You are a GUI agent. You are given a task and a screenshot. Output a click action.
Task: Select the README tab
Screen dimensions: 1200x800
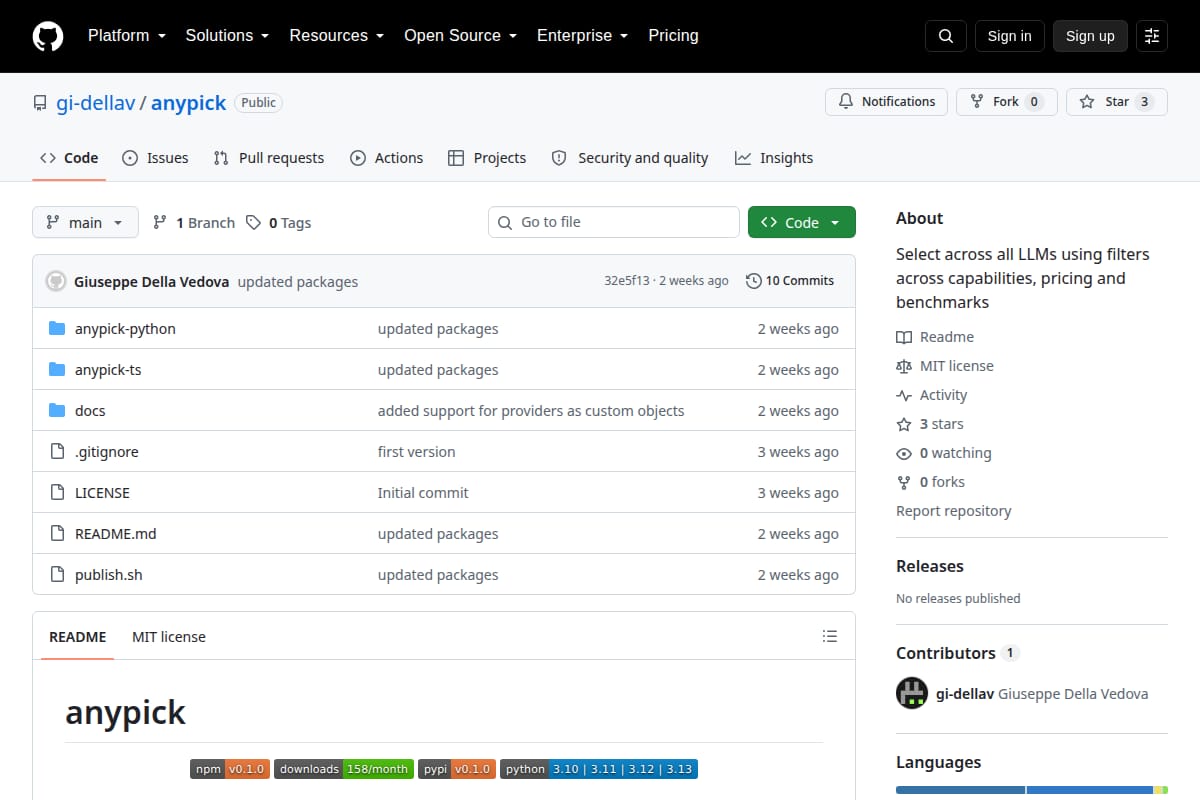(78, 637)
